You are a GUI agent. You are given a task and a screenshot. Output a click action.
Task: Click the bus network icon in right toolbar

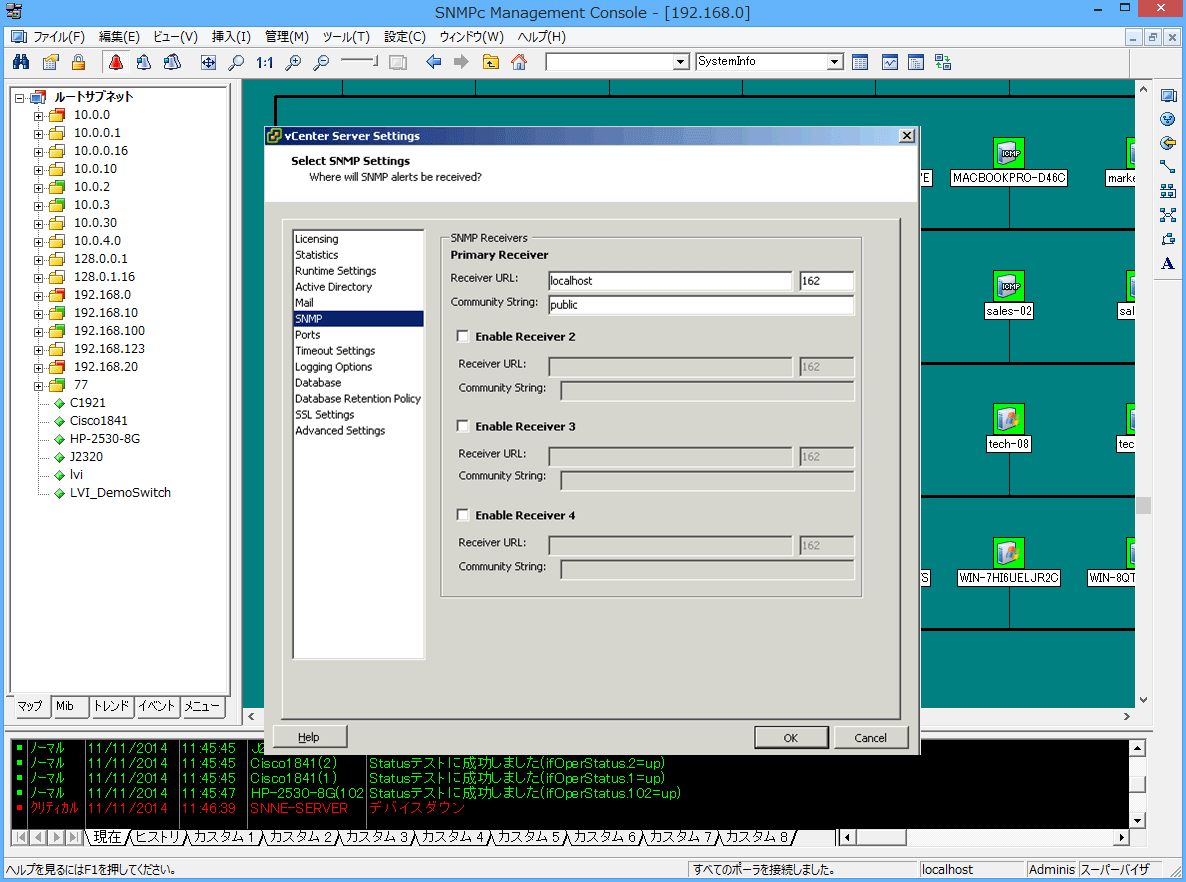1169,191
